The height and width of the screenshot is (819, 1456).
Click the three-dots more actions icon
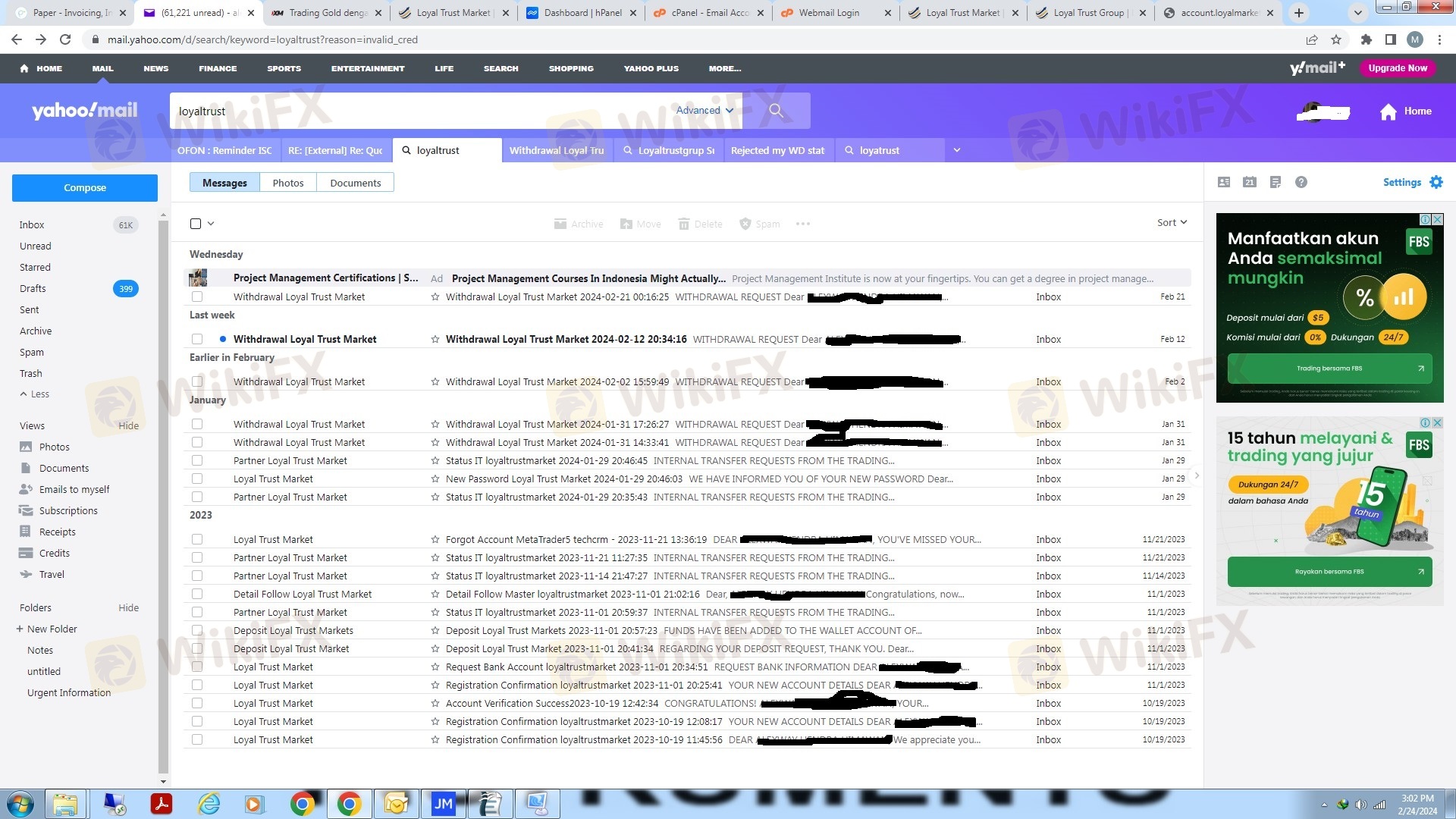[x=802, y=224]
